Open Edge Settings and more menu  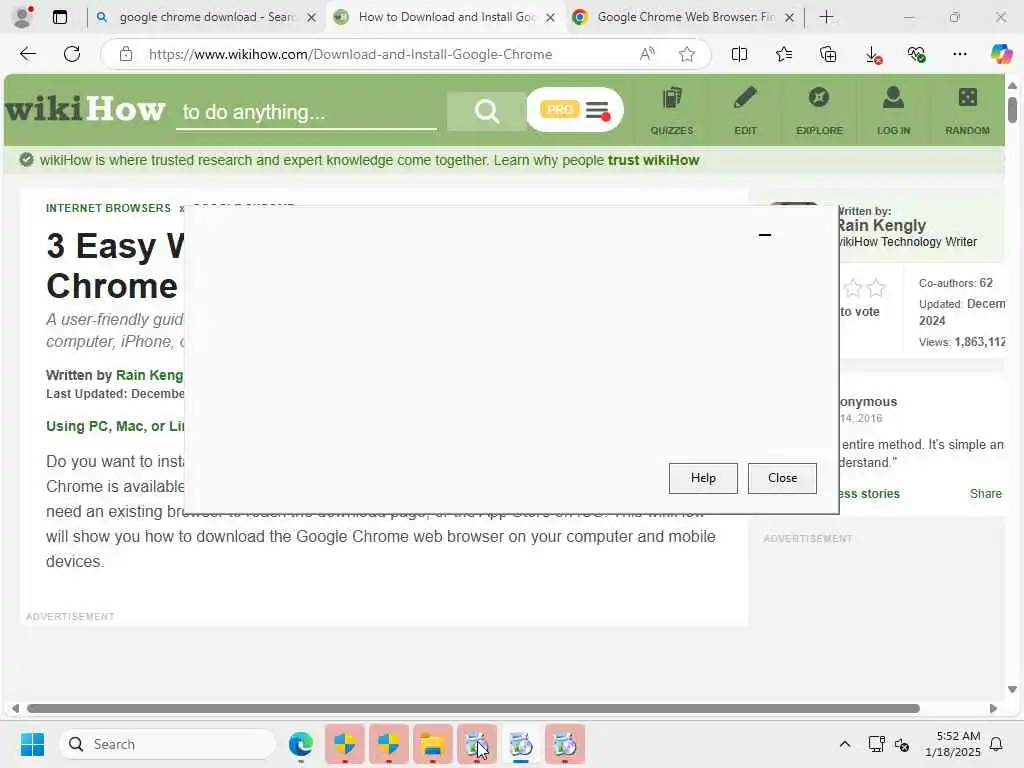[x=959, y=54]
